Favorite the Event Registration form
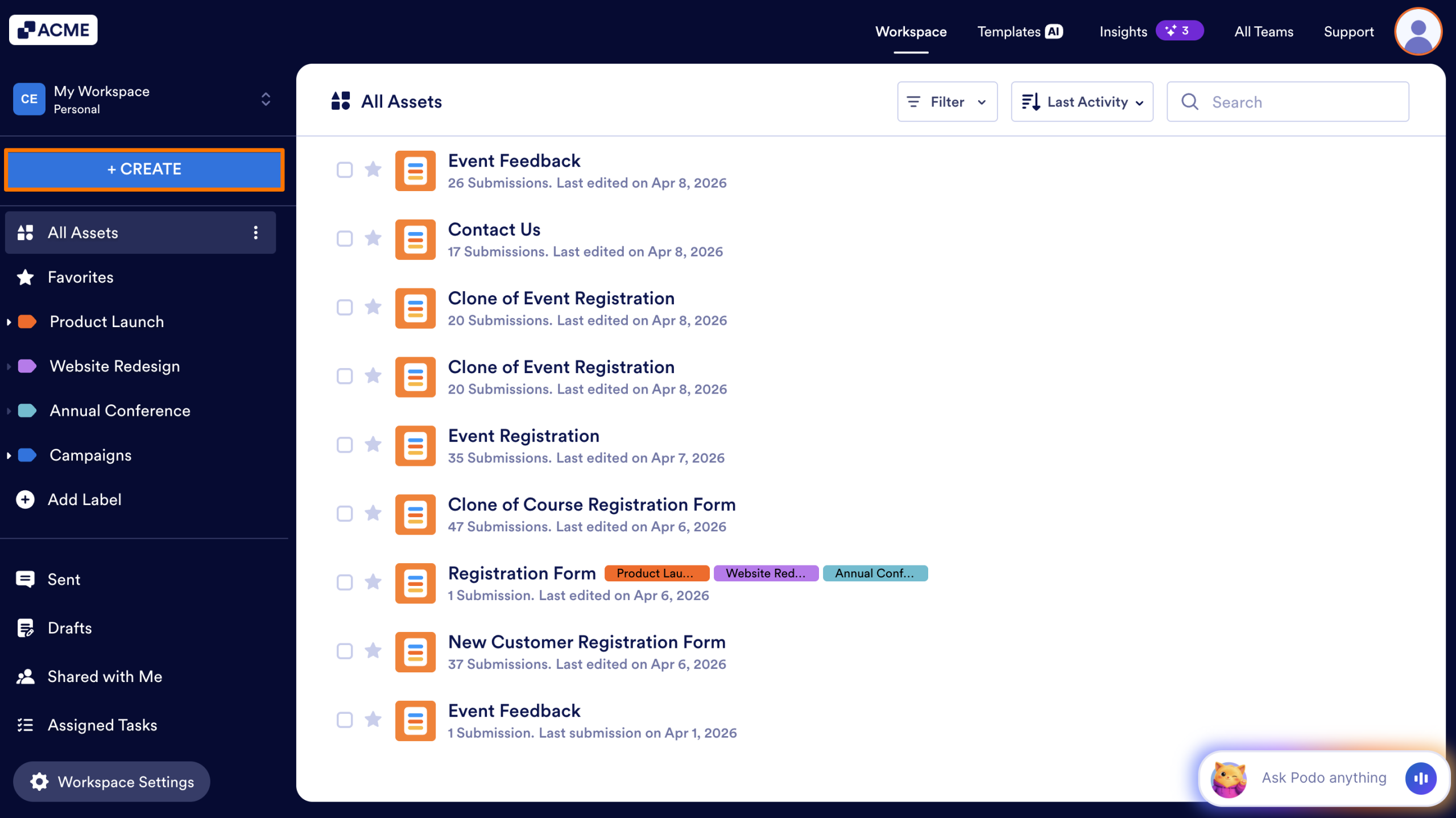 pyautogui.click(x=373, y=445)
